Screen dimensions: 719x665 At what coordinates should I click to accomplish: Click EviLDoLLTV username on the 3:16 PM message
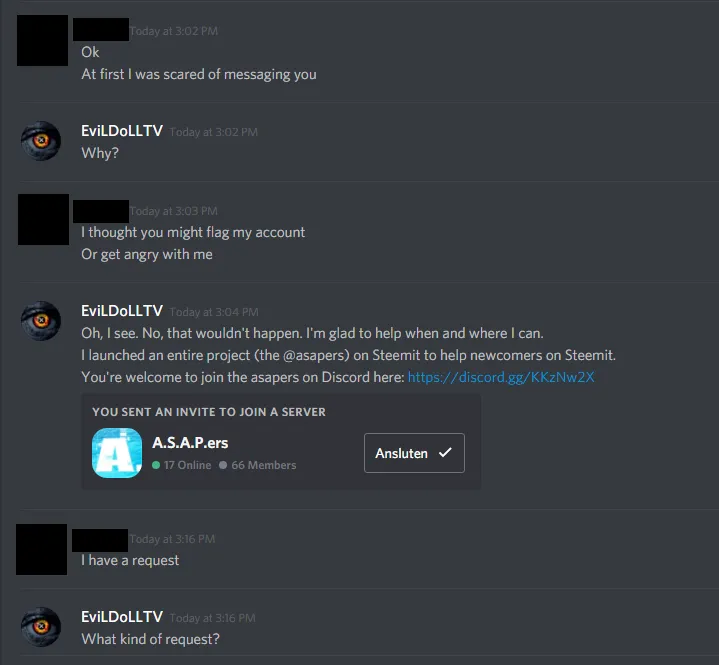pyautogui.click(x=122, y=617)
